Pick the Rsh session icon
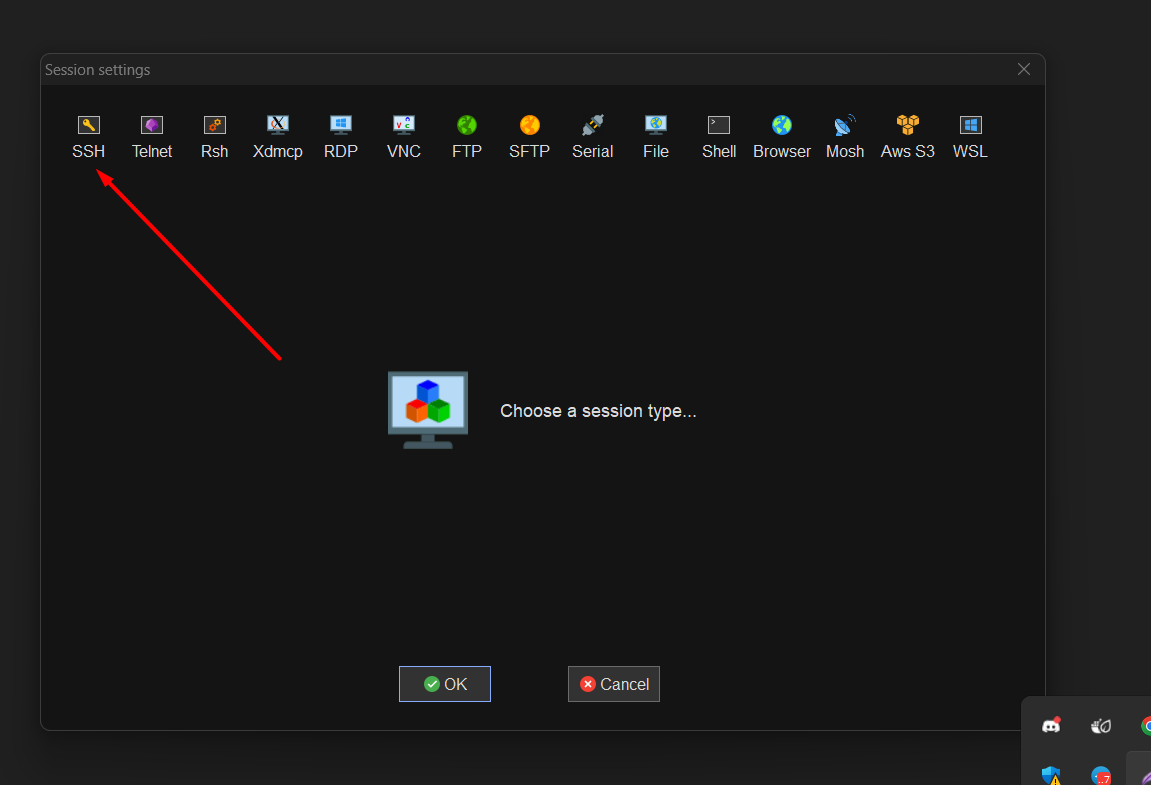The image size is (1151, 785). click(214, 137)
